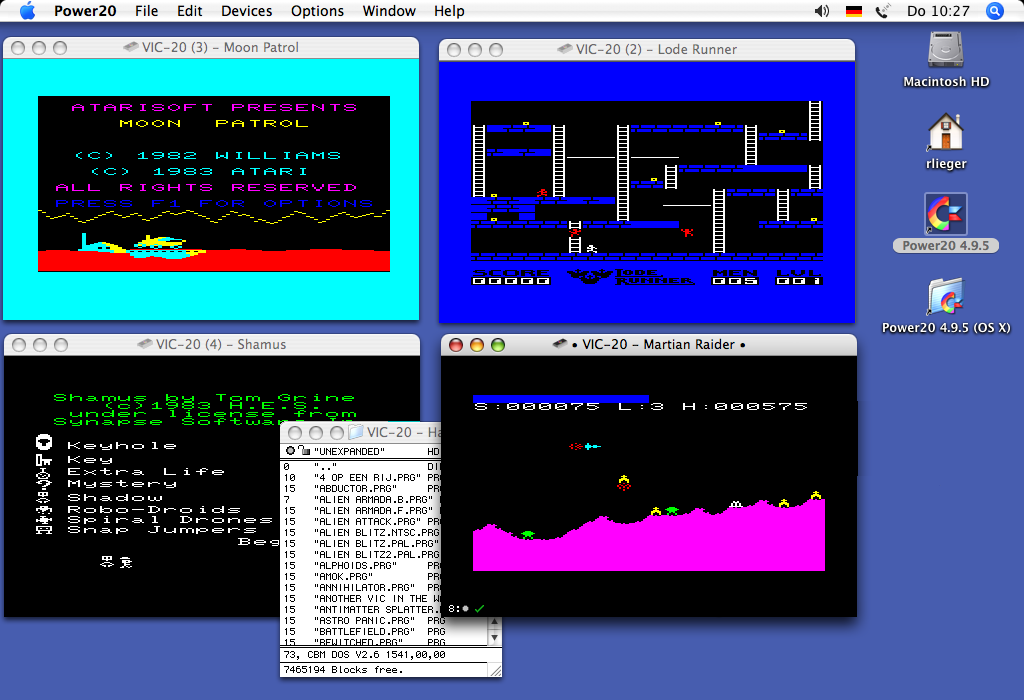Select "ASTRO PANIC.PRG" entry

pos(384,621)
